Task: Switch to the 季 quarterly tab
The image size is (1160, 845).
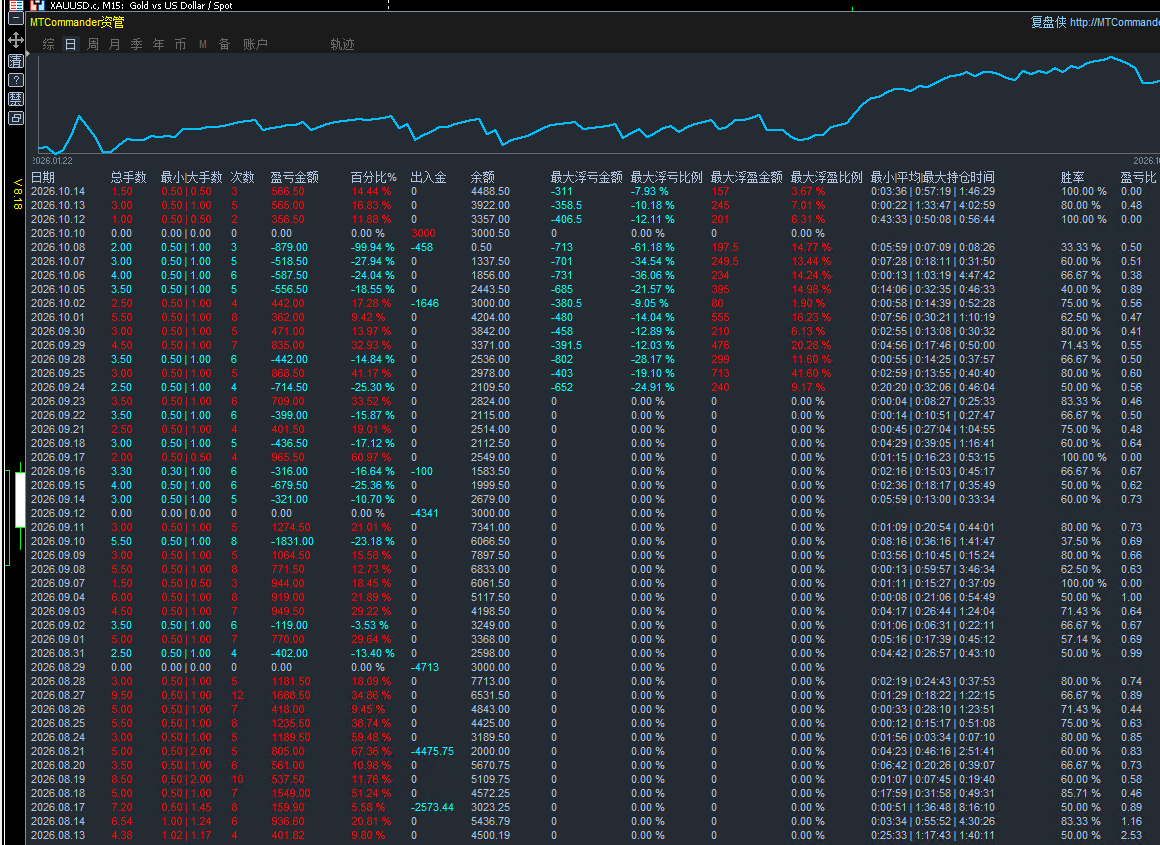Action: 136,44
